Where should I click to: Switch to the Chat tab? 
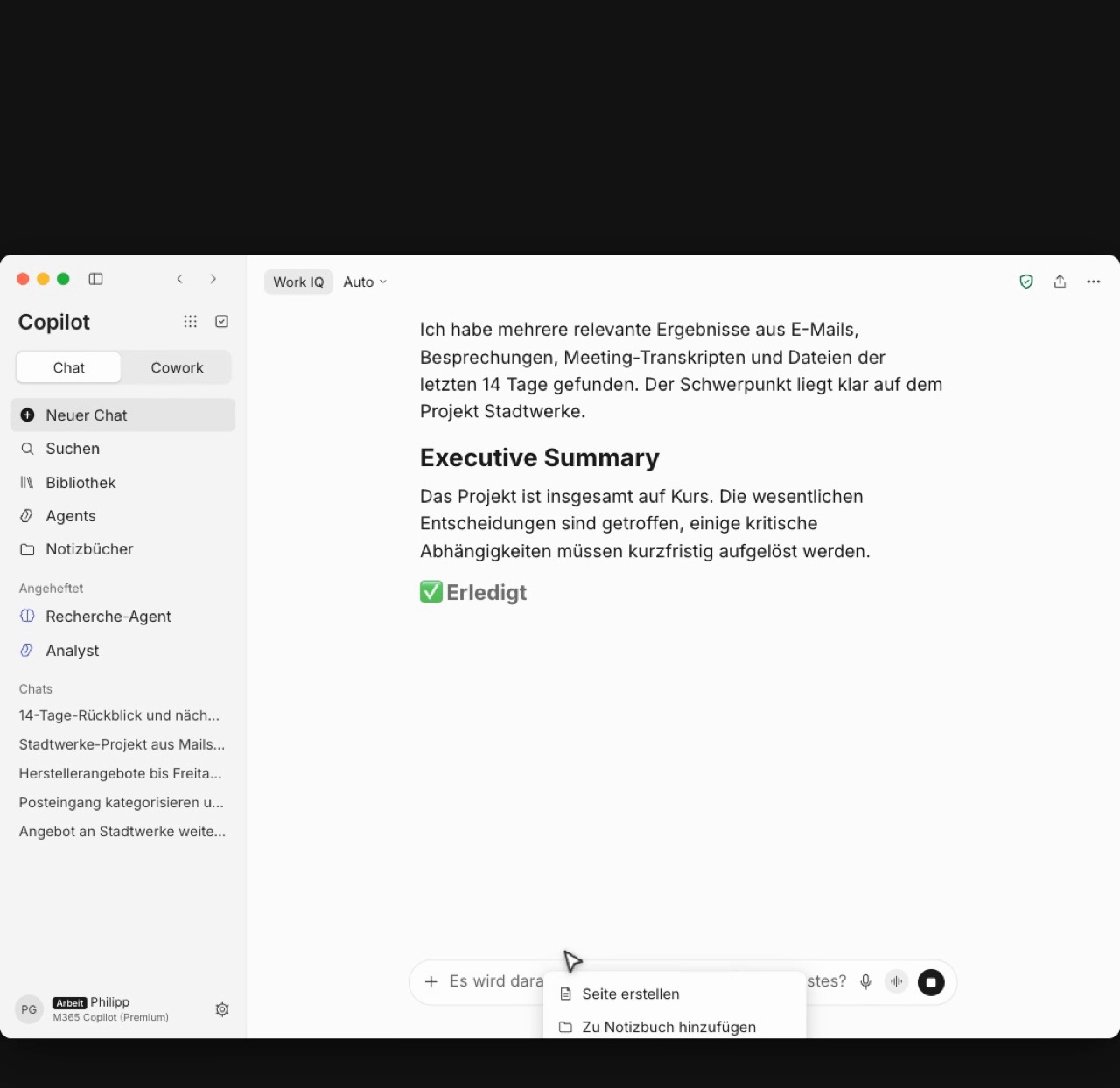coord(69,368)
